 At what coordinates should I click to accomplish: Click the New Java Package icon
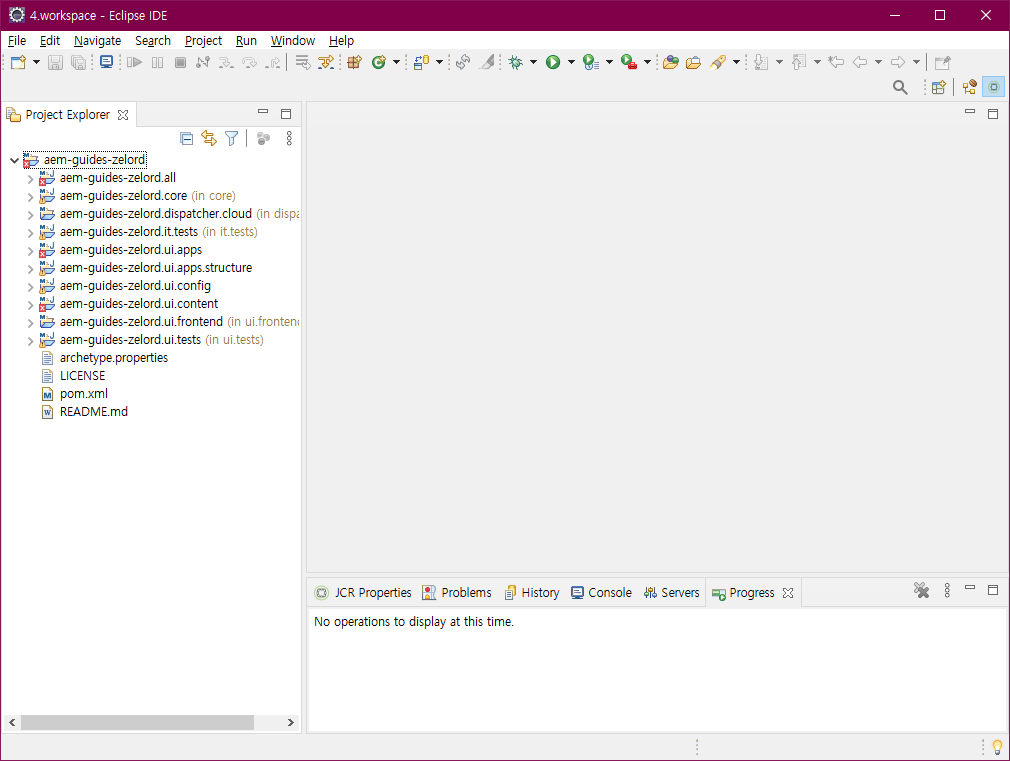pos(354,63)
